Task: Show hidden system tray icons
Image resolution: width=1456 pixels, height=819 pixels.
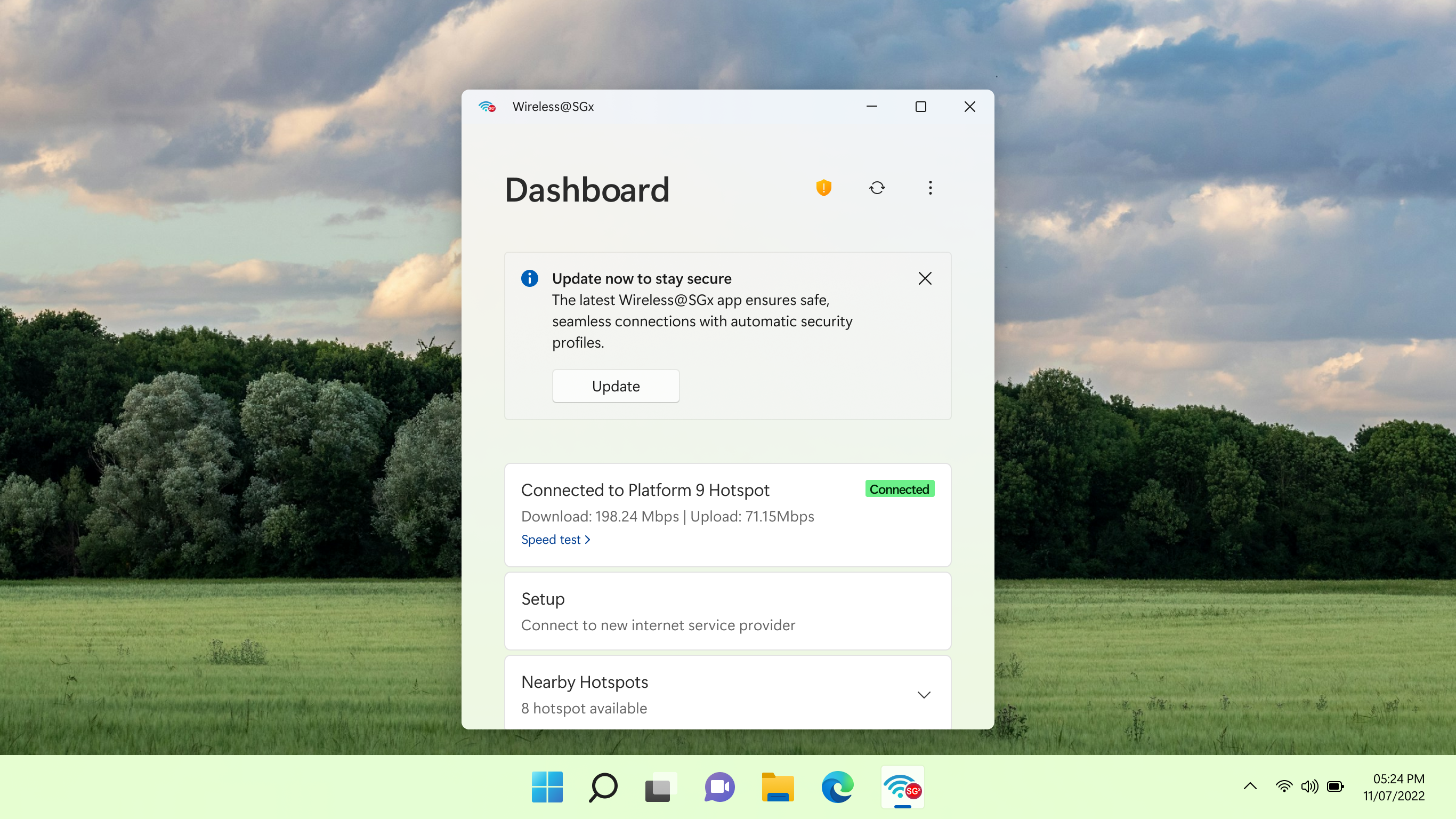Action: point(1250,786)
